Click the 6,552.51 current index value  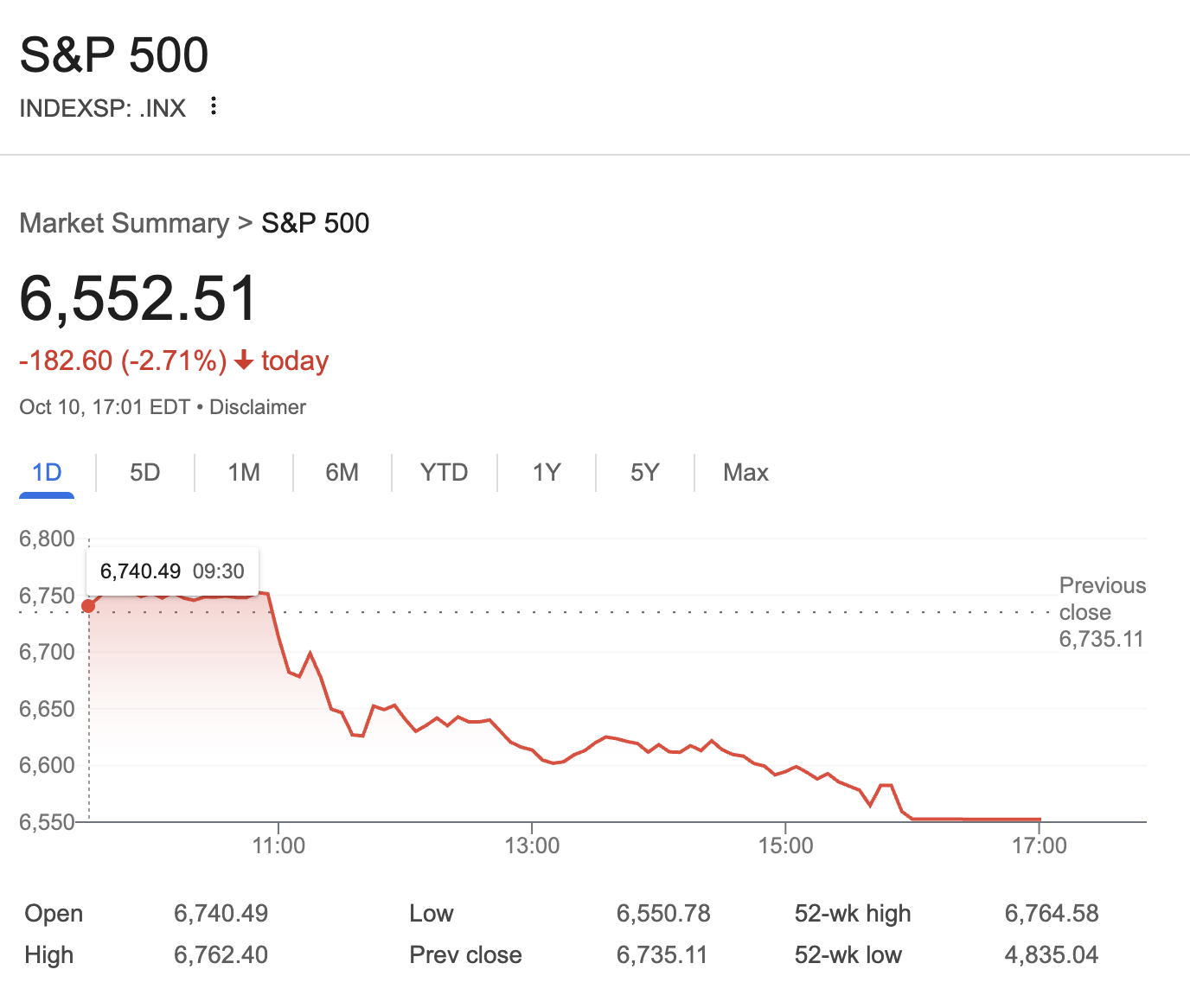(138, 298)
